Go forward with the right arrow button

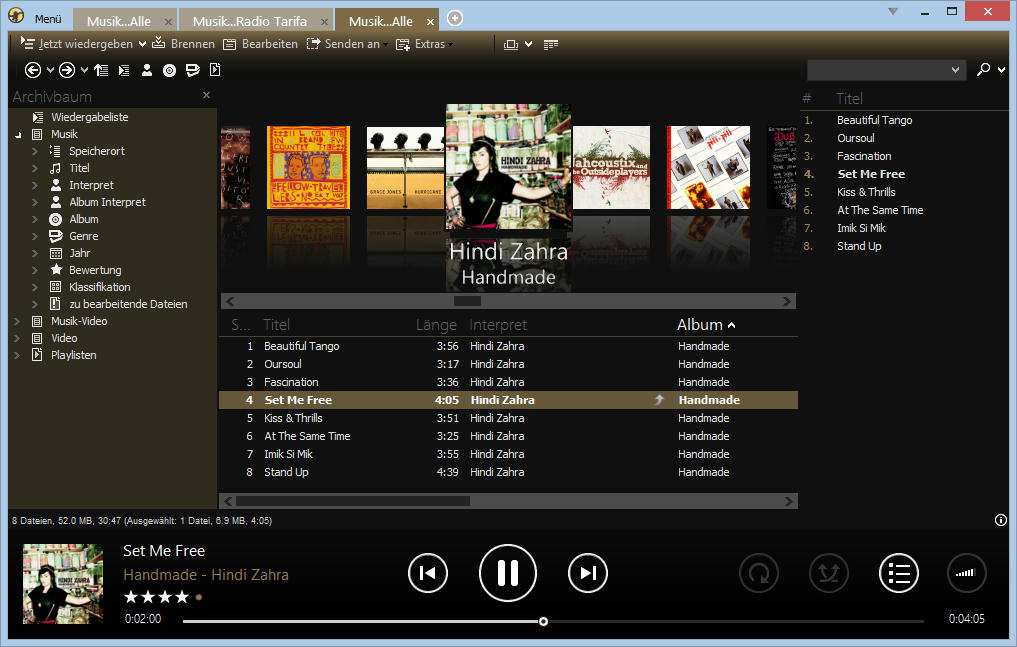click(x=66, y=70)
